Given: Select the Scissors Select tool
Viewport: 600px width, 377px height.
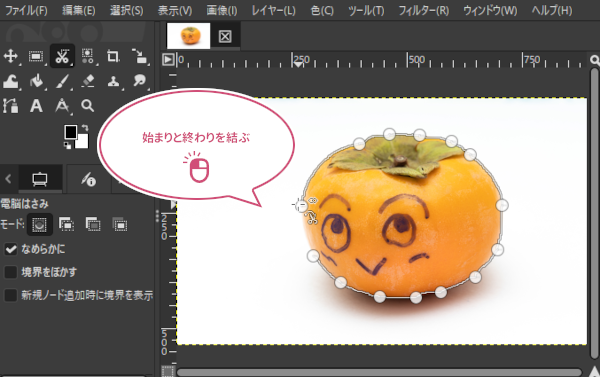Looking at the screenshot, I should point(62,56).
